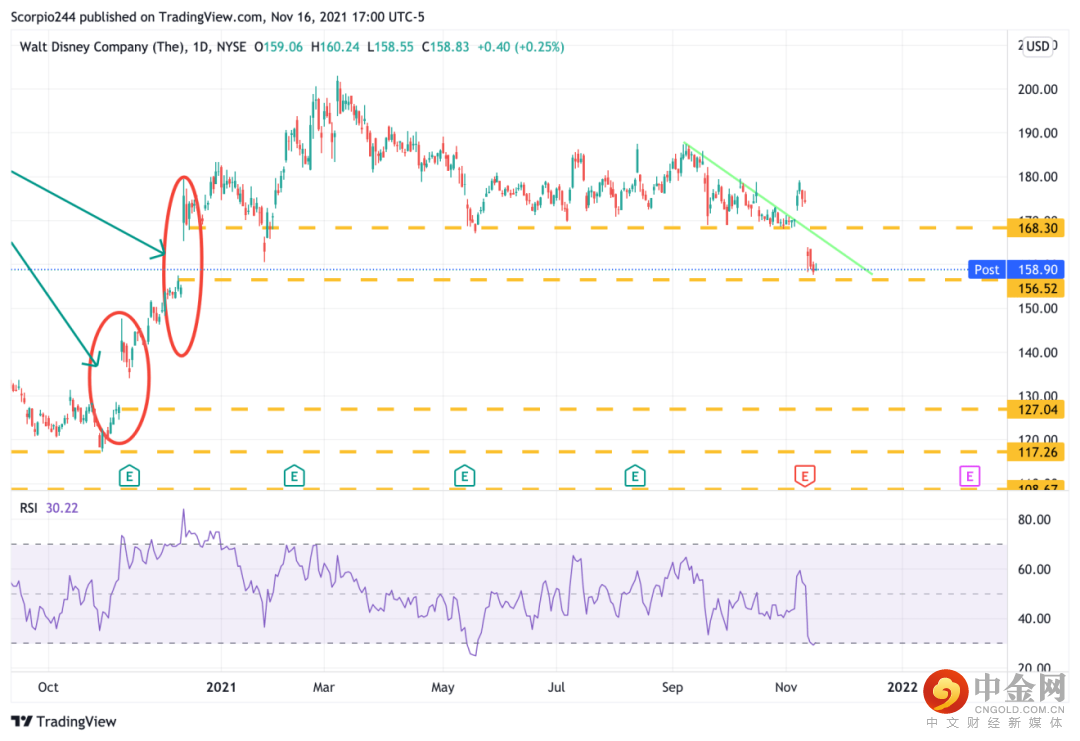Viewport: 1080px width, 741px height.
Task: Click the low price L158.55
Action: [390, 47]
